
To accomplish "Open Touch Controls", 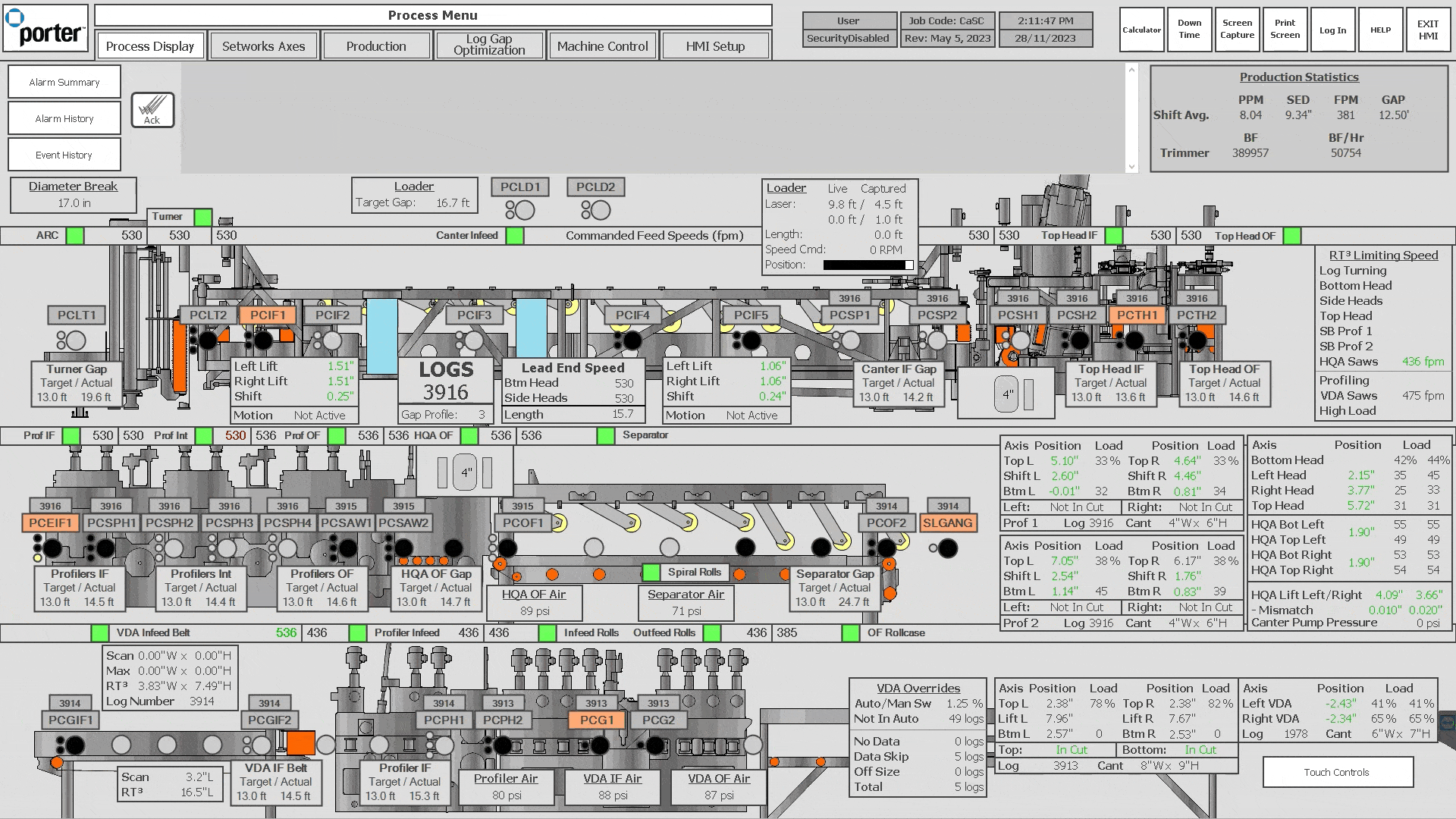I will point(1338,772).
